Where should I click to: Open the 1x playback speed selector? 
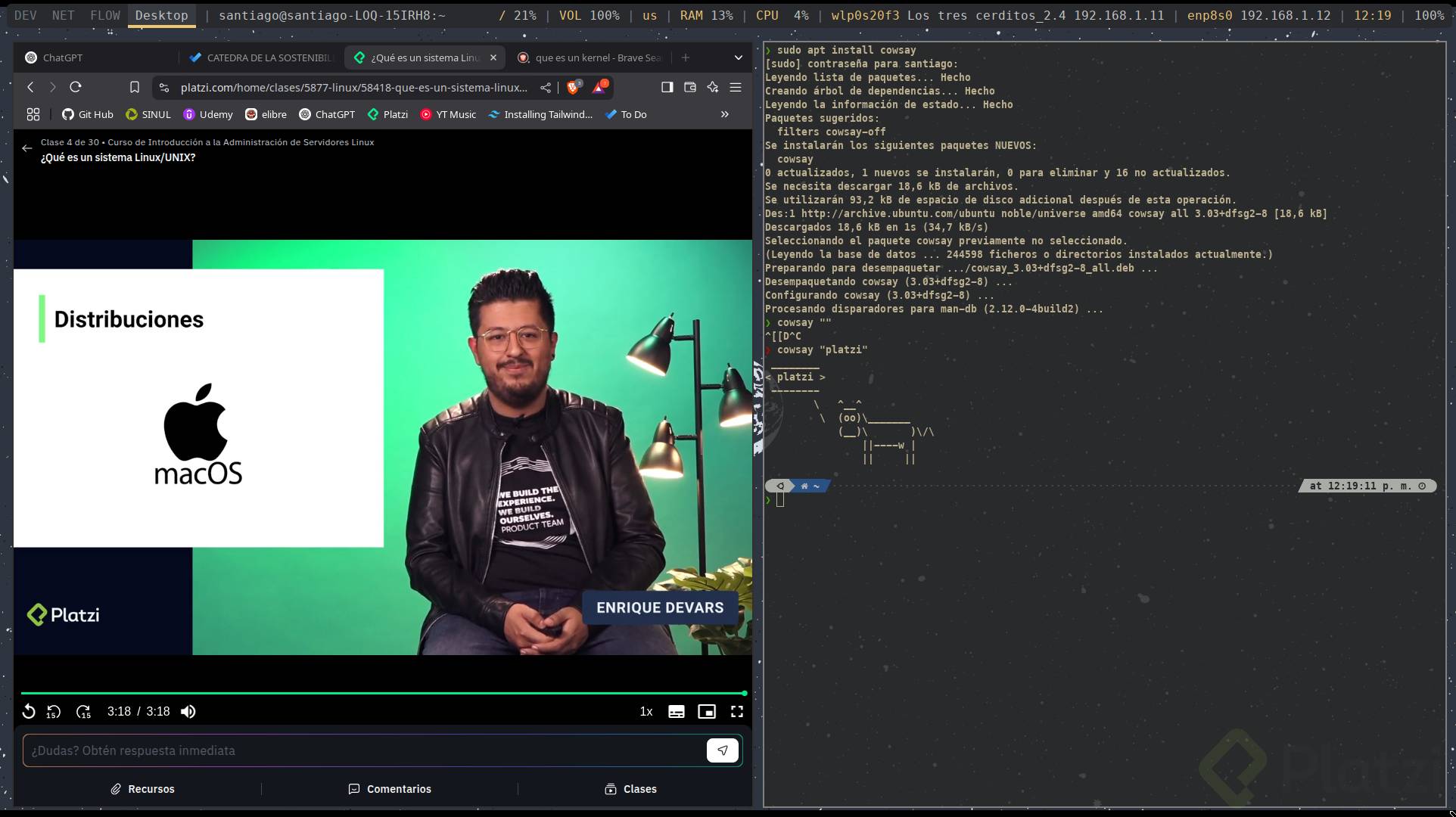[x=646, y=712]
